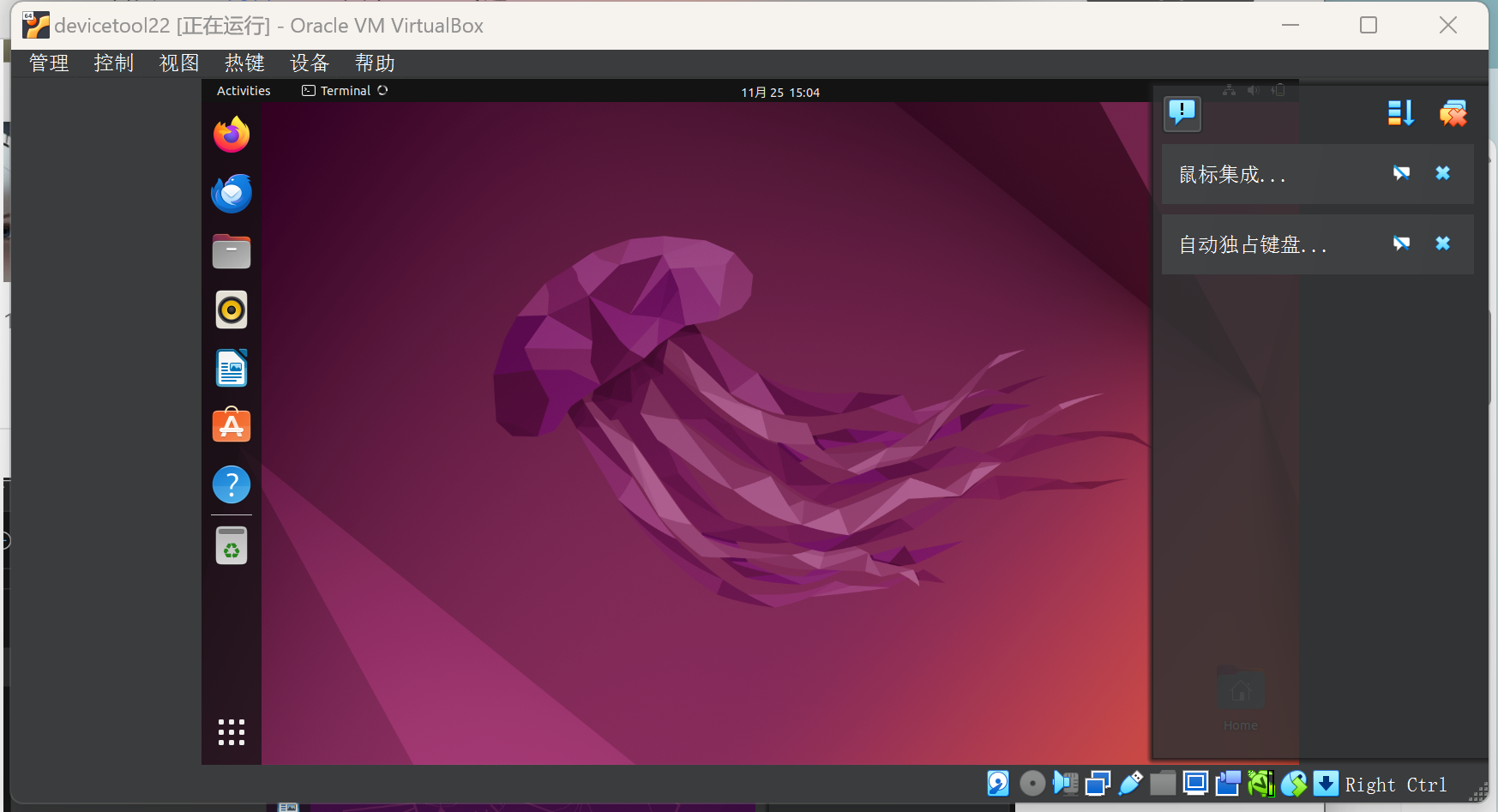The width and height of the screenshot is (1498, 812).
Task: Delete all notifications with the red X icon
Action: (x=1453, y=113)
